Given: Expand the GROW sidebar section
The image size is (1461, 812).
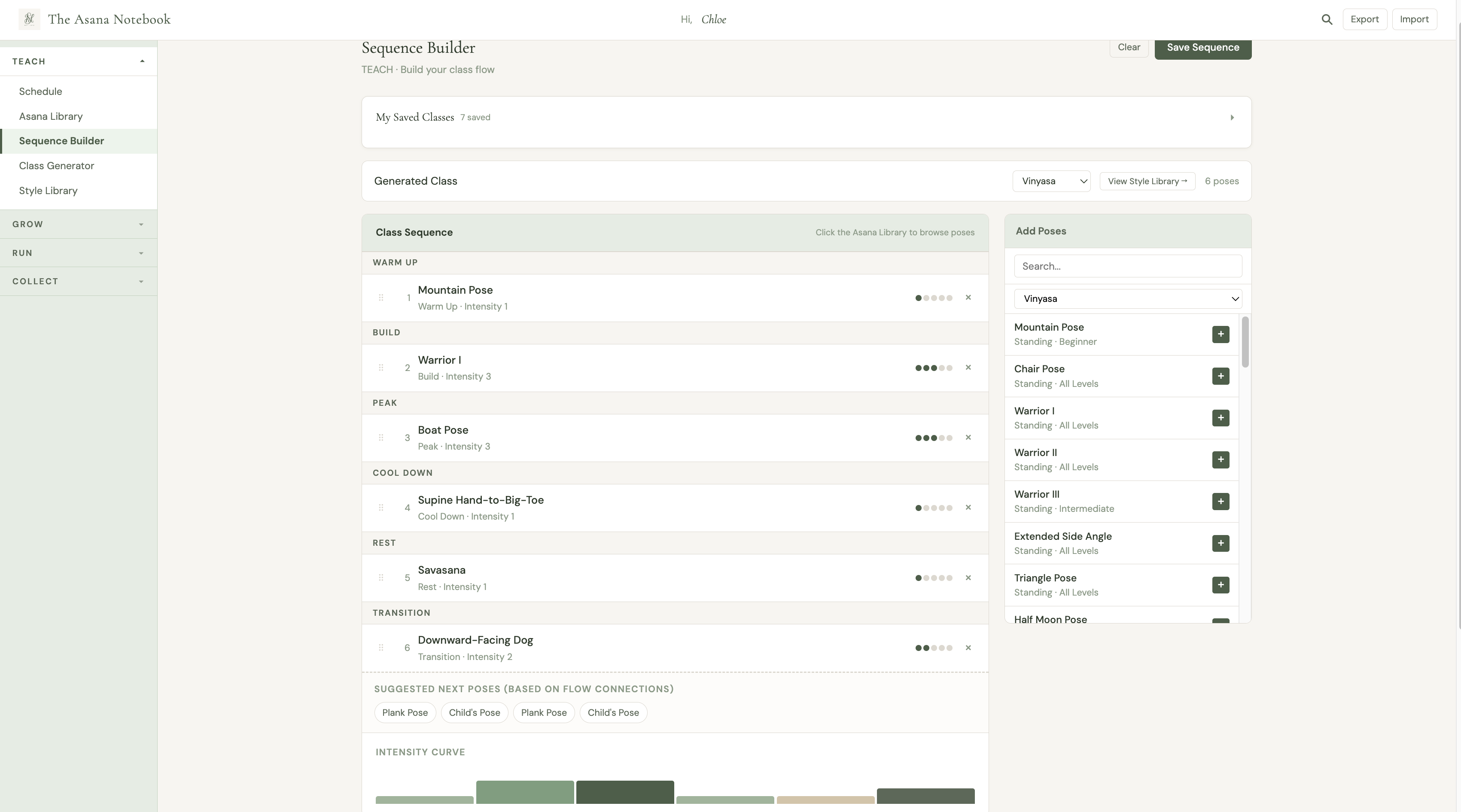Looking at the screenshot, I should (x=79, y=224).
